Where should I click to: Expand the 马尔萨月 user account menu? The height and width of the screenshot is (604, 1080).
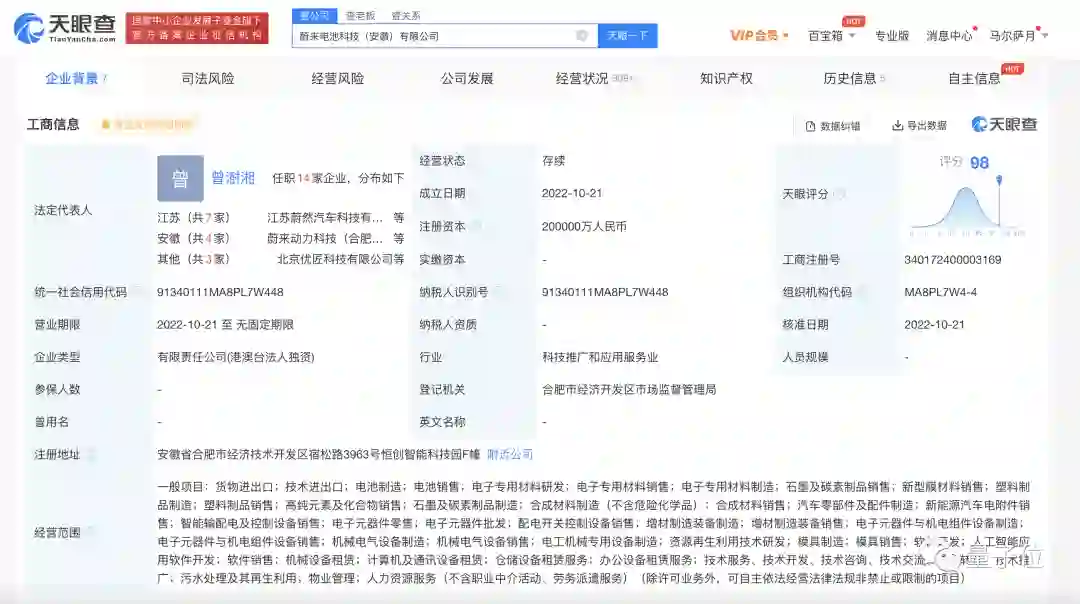click(x=1018, y=36)
